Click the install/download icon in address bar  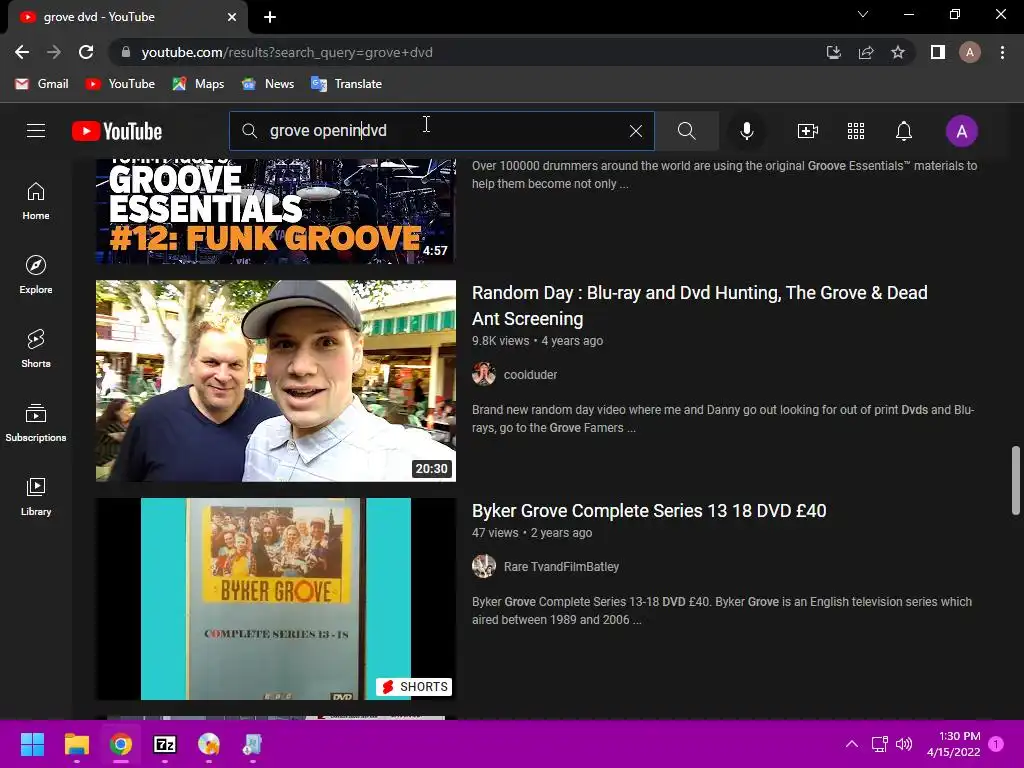[x=833, y=52]
